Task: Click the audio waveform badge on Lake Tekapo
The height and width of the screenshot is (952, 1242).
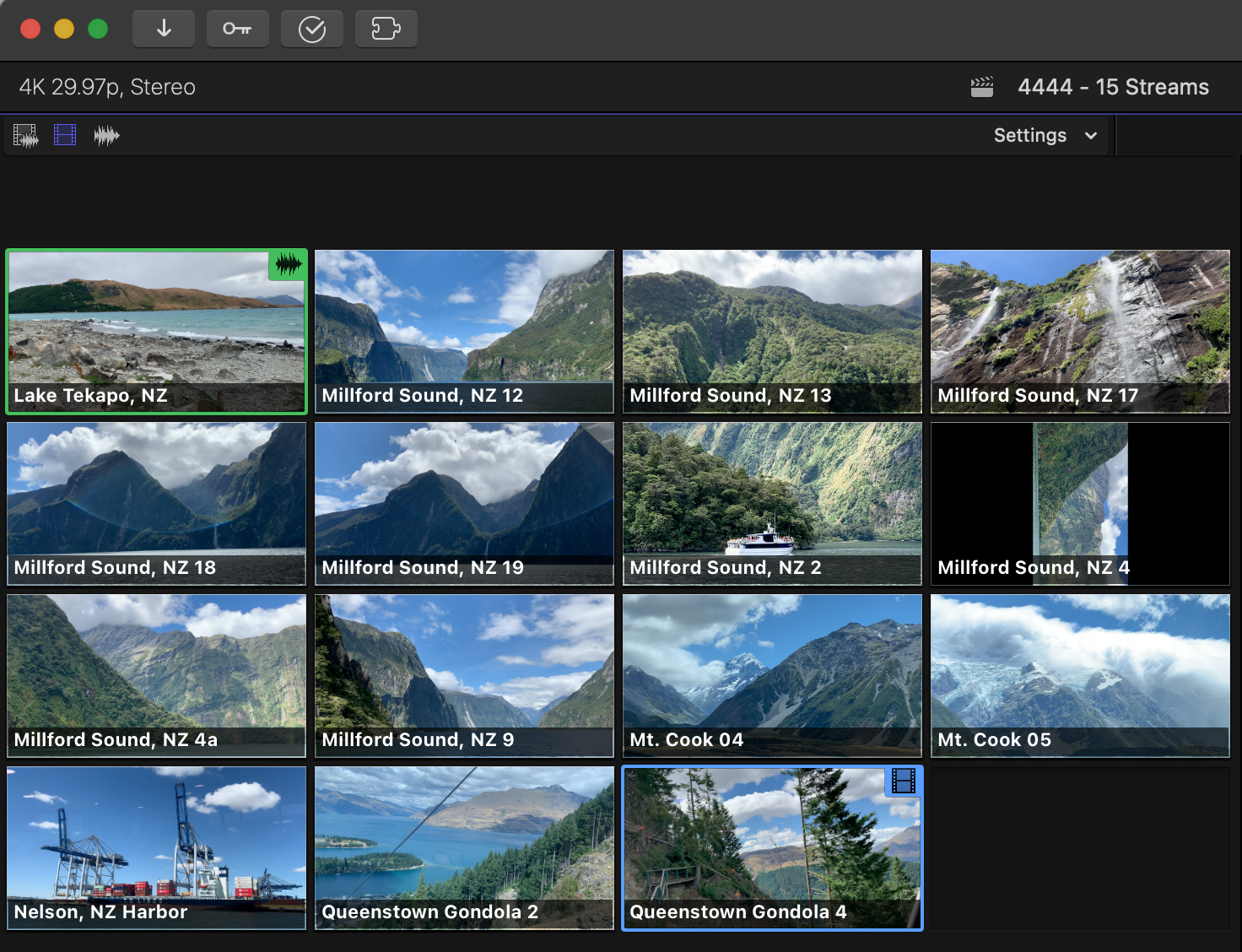Action: [288, 265]
